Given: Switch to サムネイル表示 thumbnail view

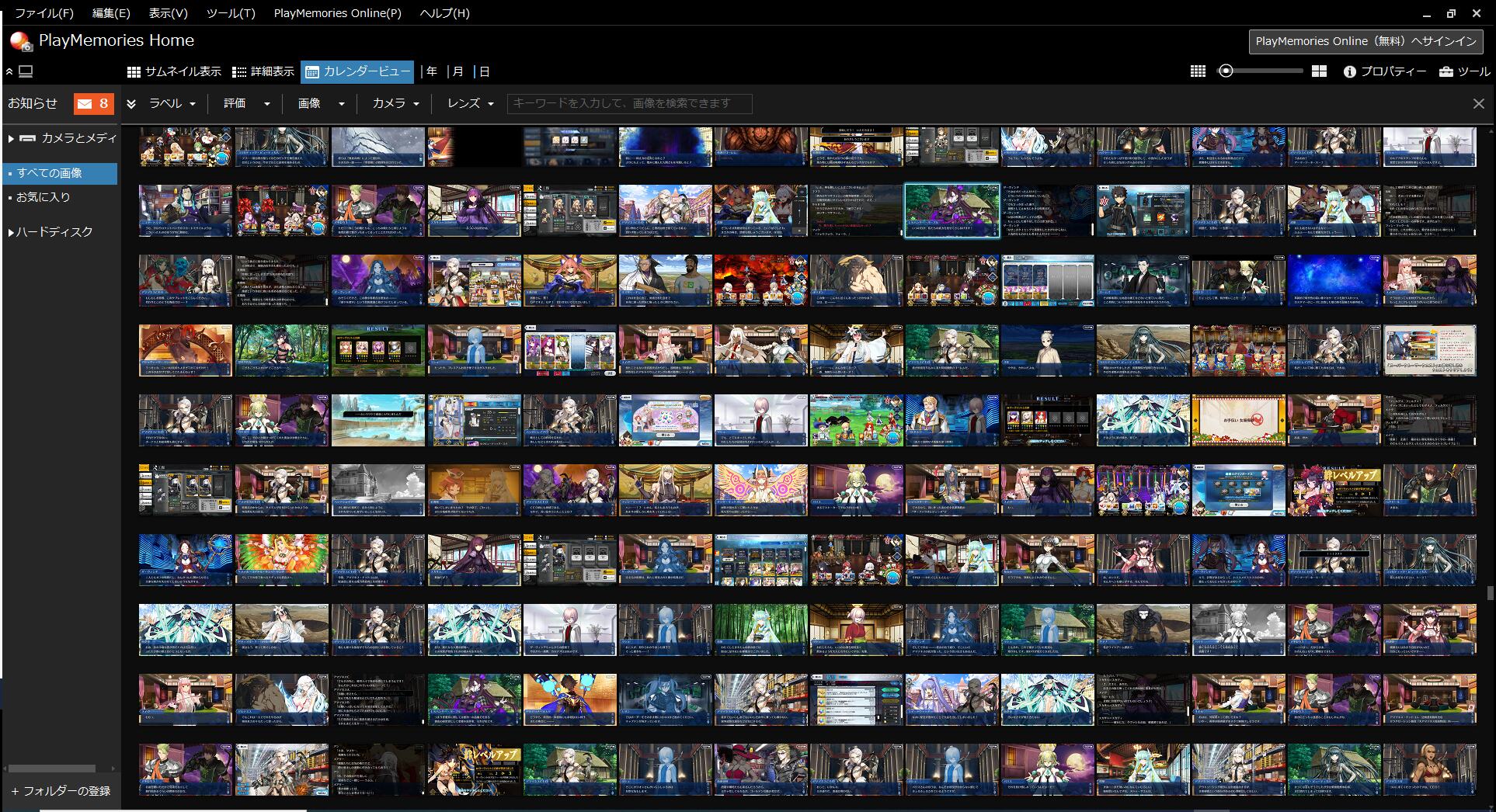Looking at the screenshot, I should tap(174, 71).
